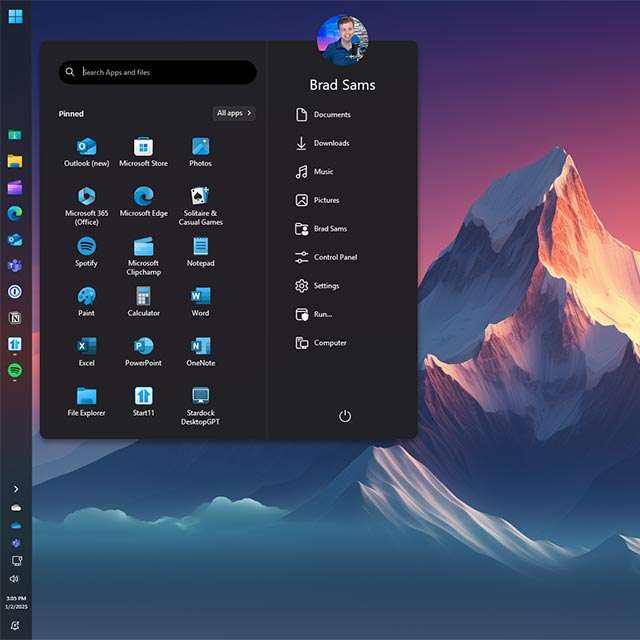Image resolution: width=640 pixels, height=640 pixels.
Task: Open Solitaire & Casual Games
Action: pyautogui.click(x=200, y=206)
